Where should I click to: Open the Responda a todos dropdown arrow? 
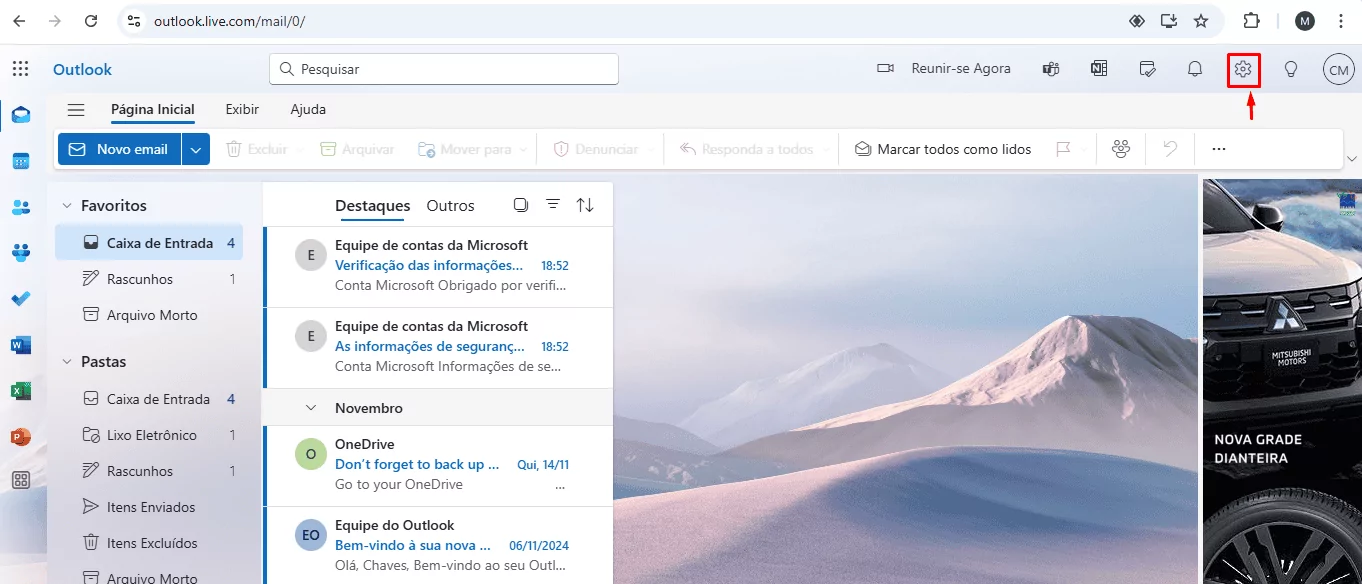[x=828, y=149]
